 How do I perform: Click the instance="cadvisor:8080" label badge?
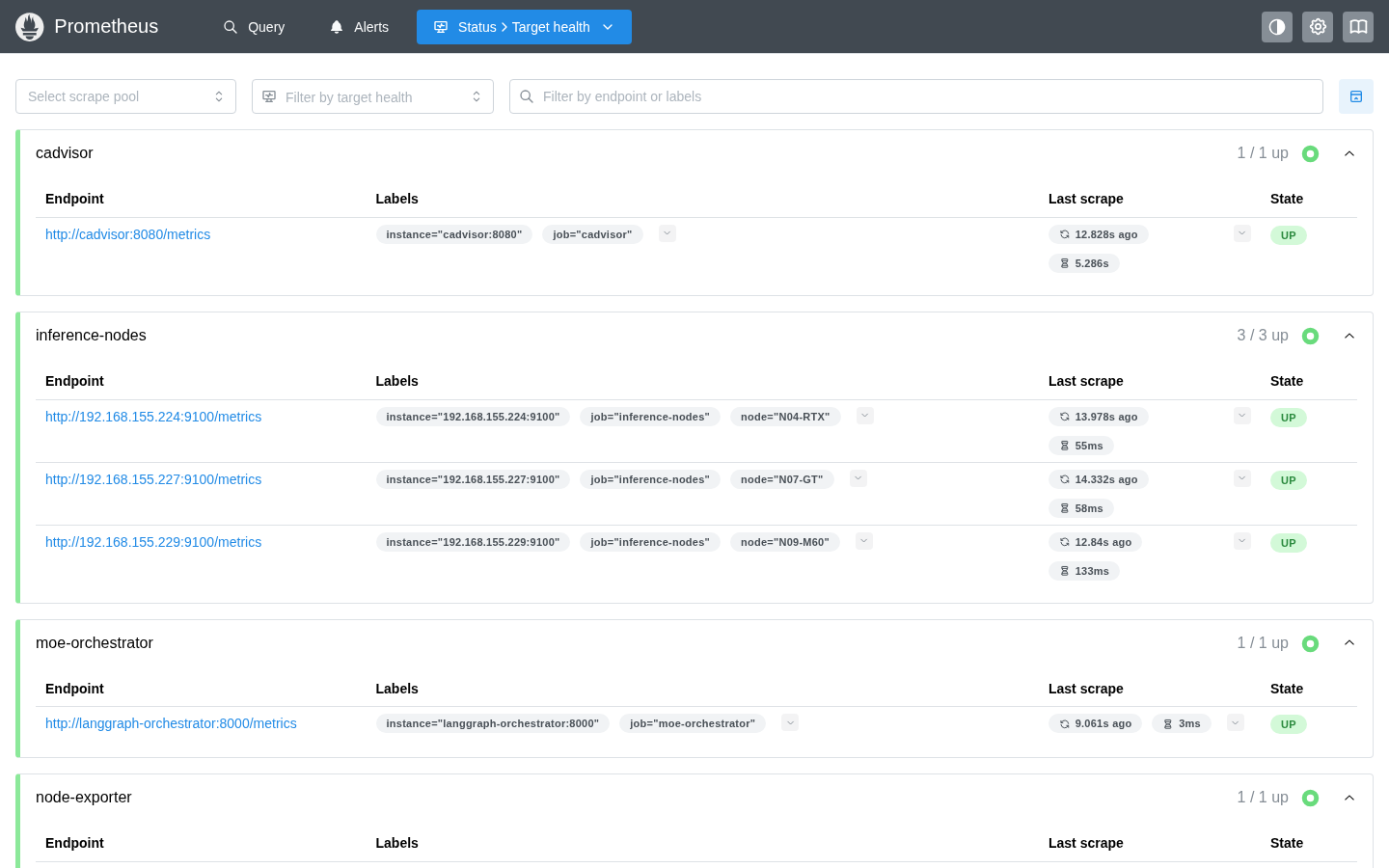pyautogui.click(x=454, y=234)
